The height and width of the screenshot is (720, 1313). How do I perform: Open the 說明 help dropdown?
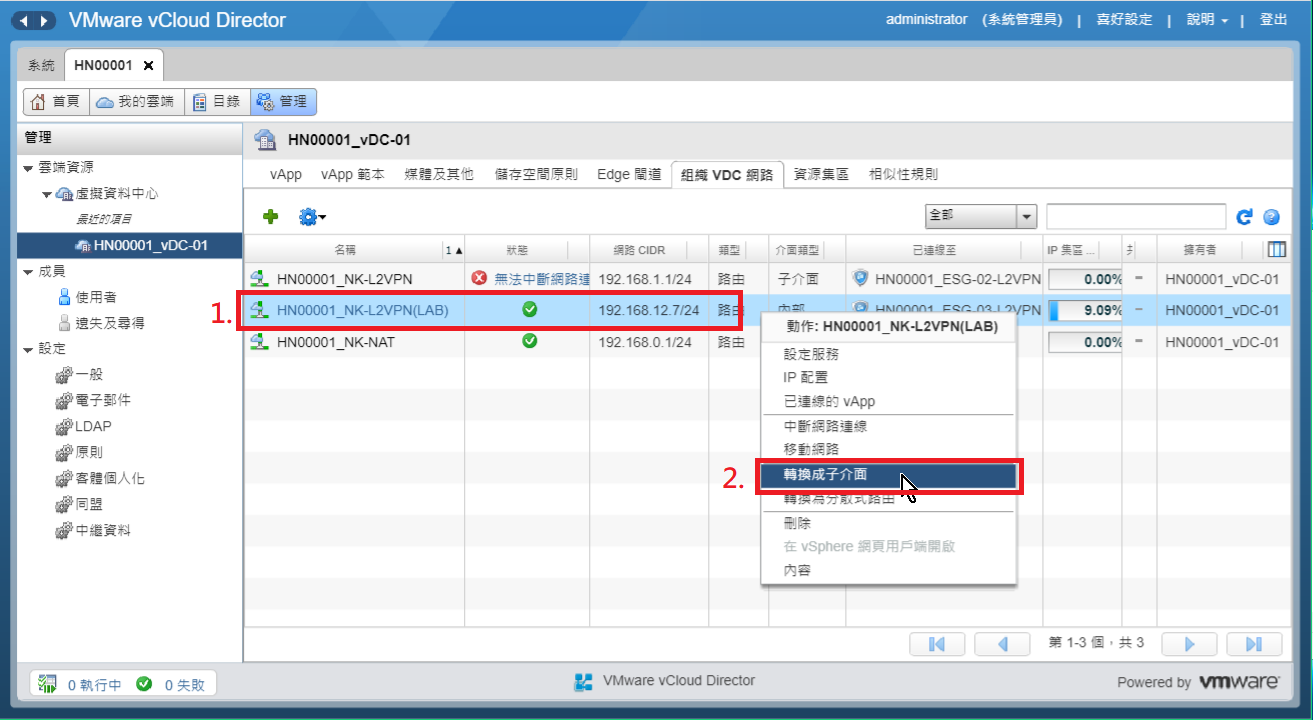point(1207,20)
